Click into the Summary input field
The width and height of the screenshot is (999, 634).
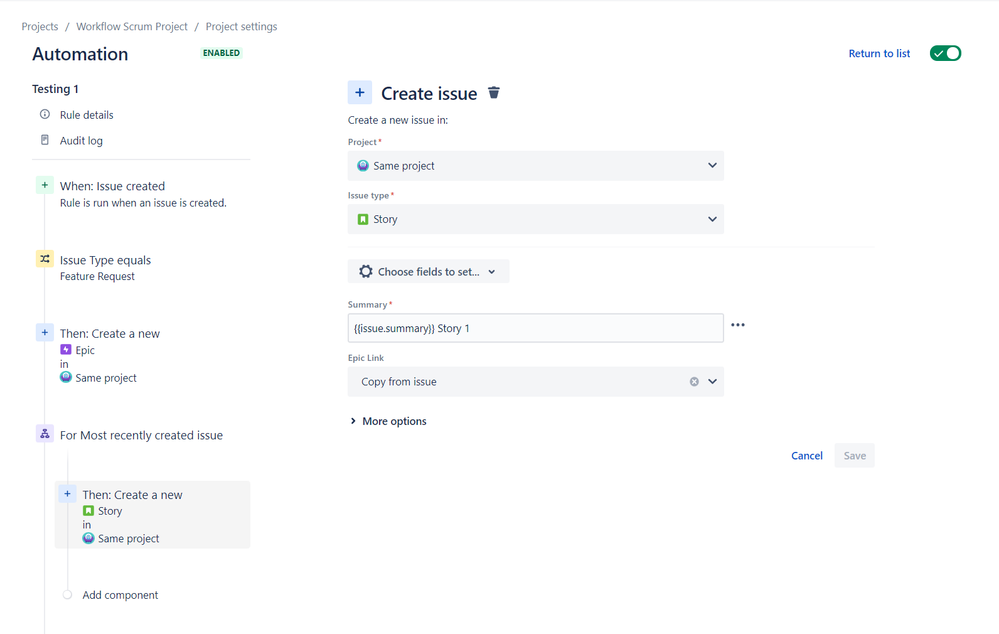(x=536, y=328)
